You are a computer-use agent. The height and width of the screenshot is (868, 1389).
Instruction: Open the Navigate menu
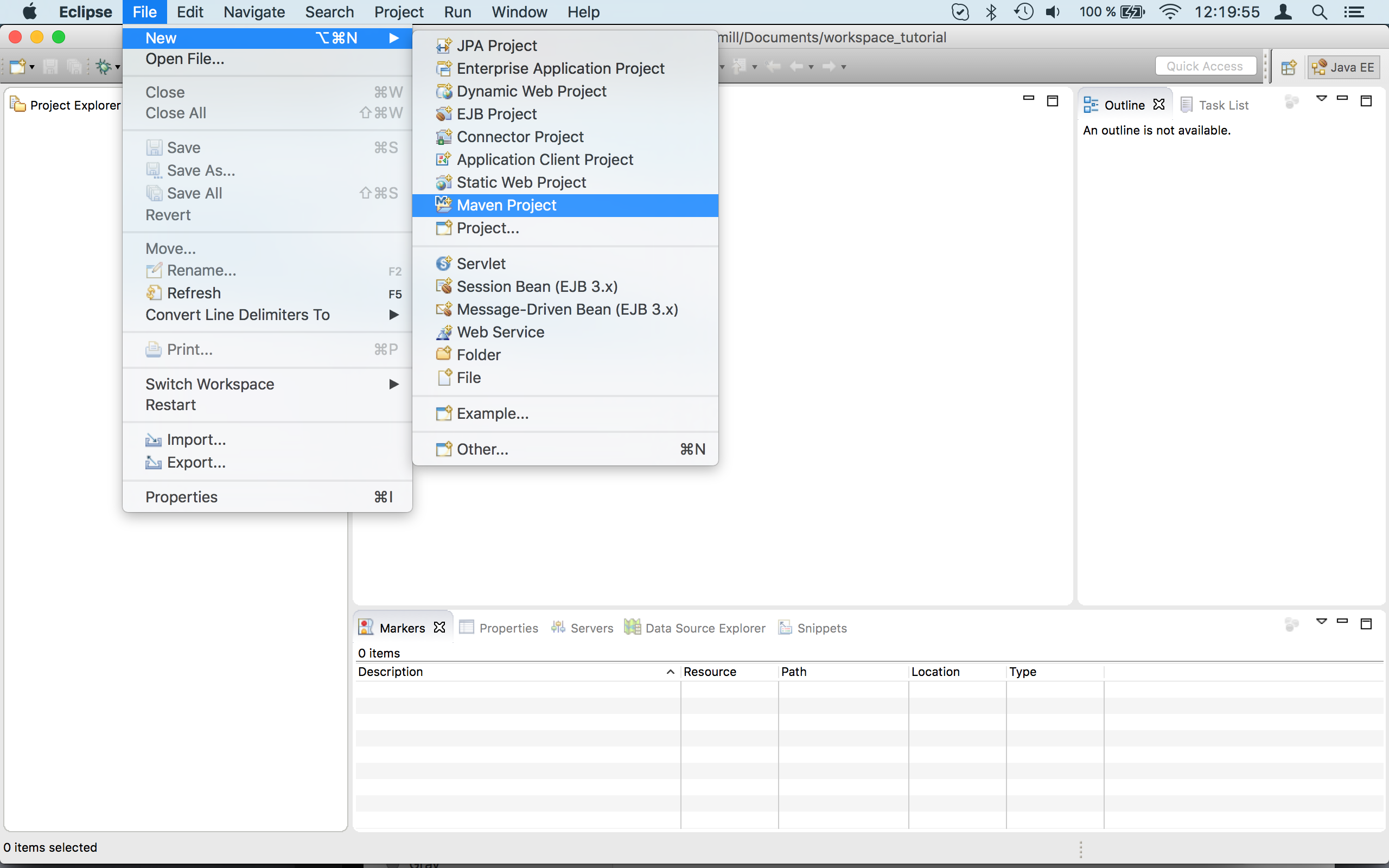pos(254,12)
